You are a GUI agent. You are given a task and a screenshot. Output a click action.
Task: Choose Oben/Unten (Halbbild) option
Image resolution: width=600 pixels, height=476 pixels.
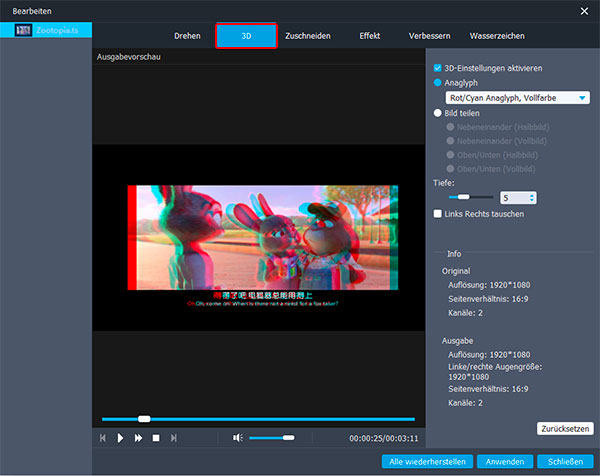(x=450, y=155)
